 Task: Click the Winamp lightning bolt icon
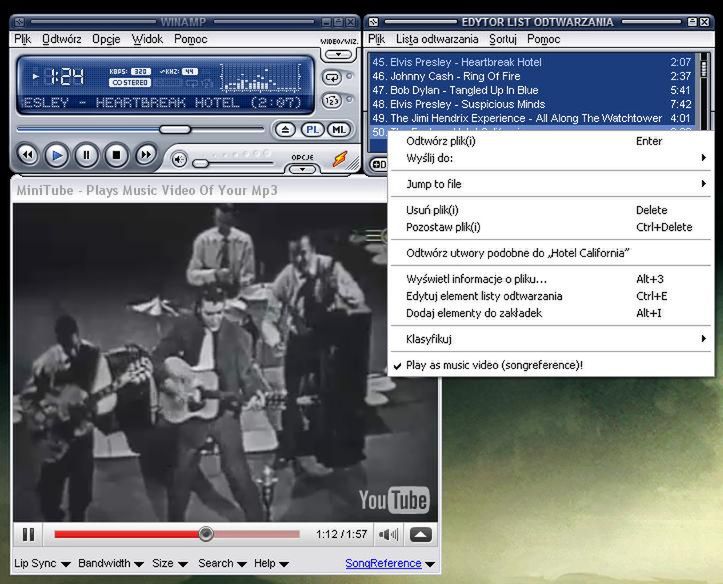[340, 159]
